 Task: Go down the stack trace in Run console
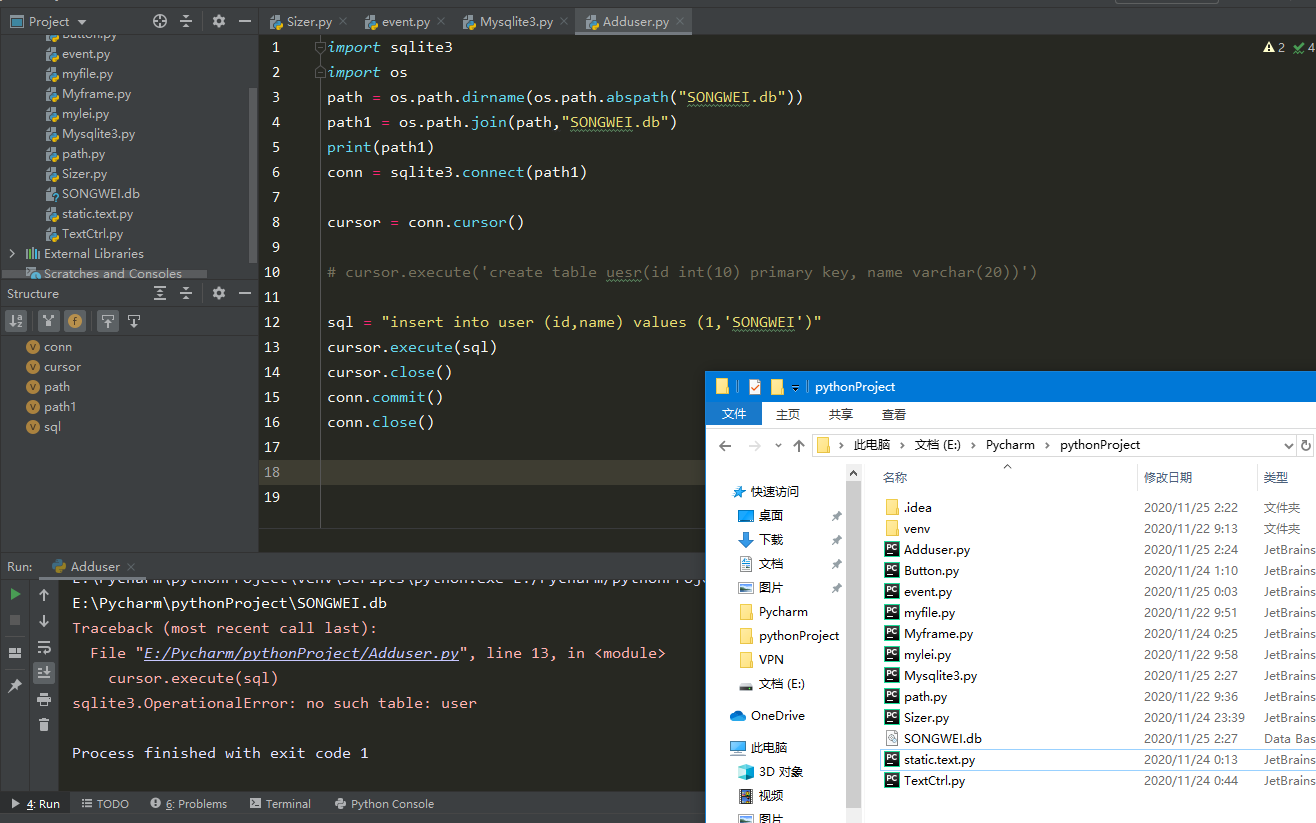pos(44,621)
